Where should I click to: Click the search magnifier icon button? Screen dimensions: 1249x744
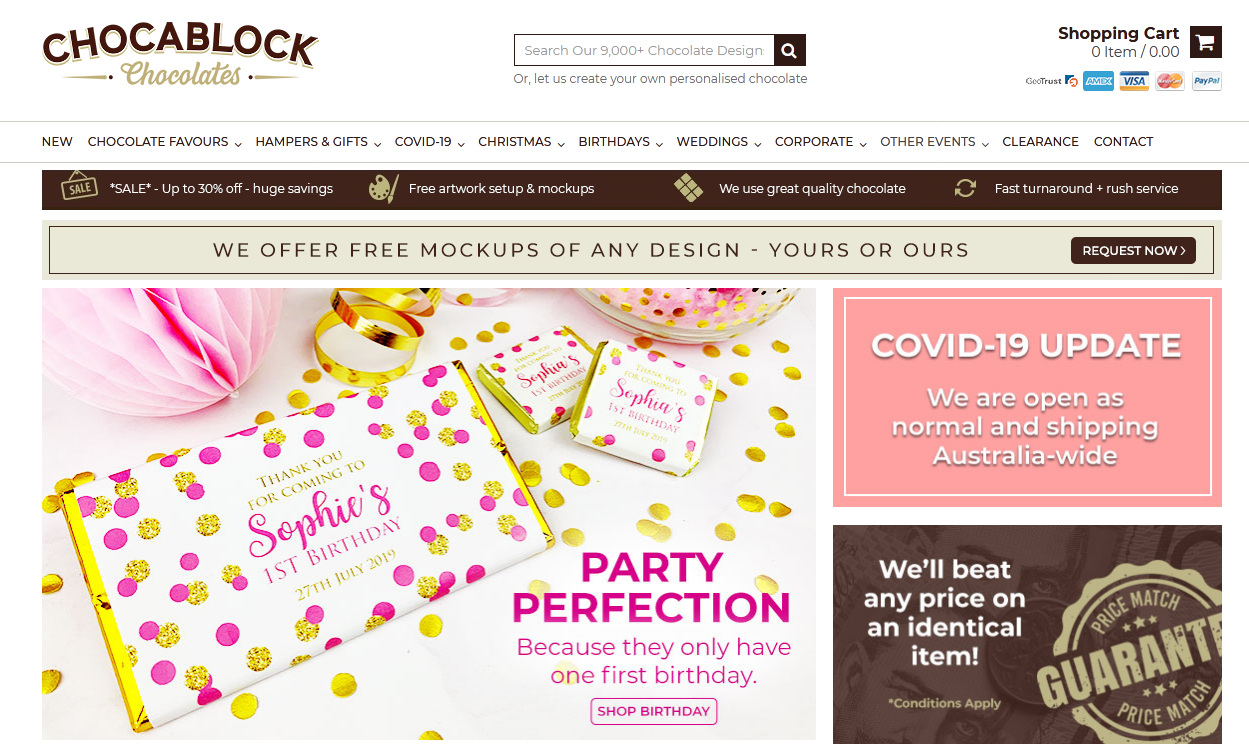[790, 50]
